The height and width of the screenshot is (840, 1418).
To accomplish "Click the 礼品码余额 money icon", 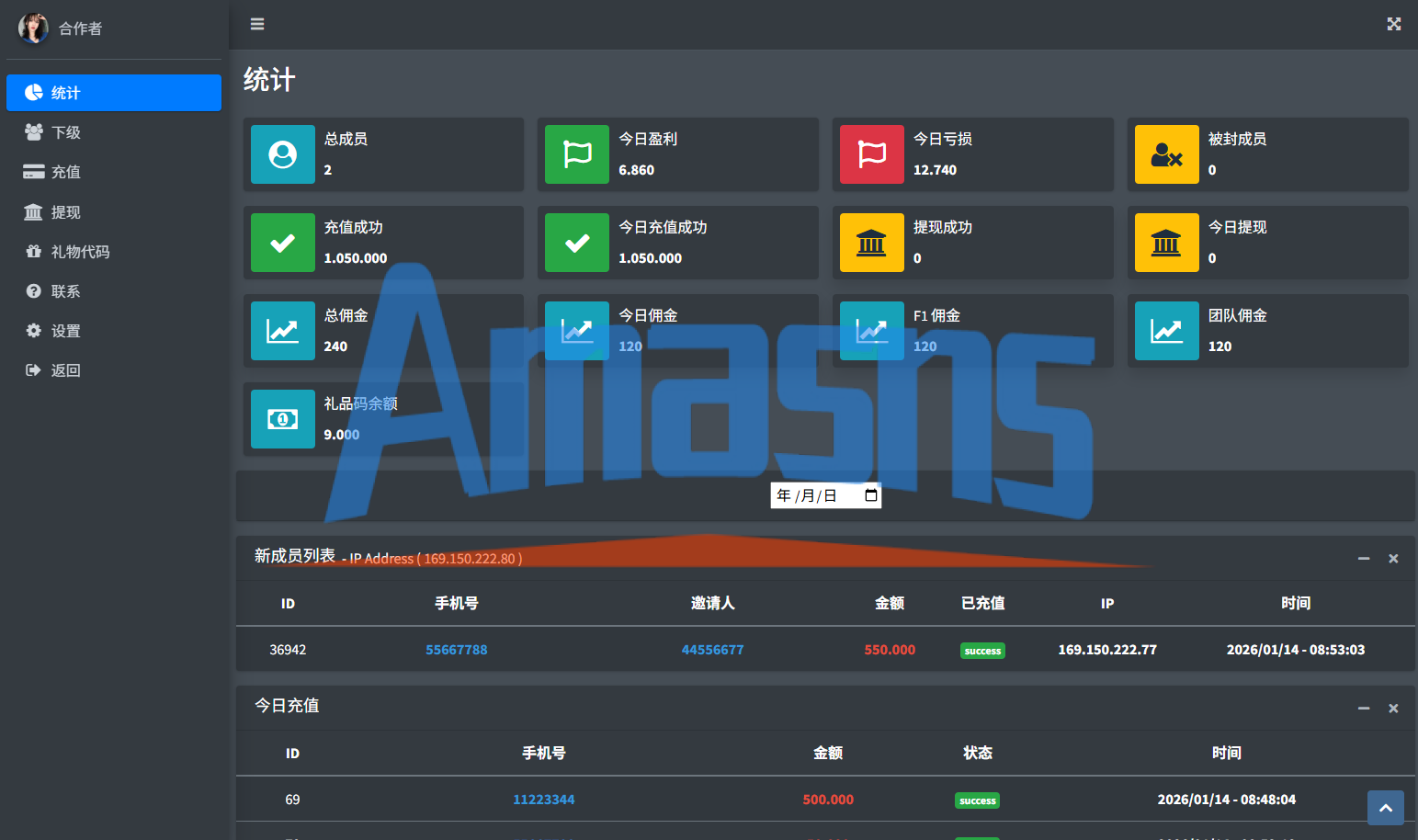I will click(x=283, y=419).
